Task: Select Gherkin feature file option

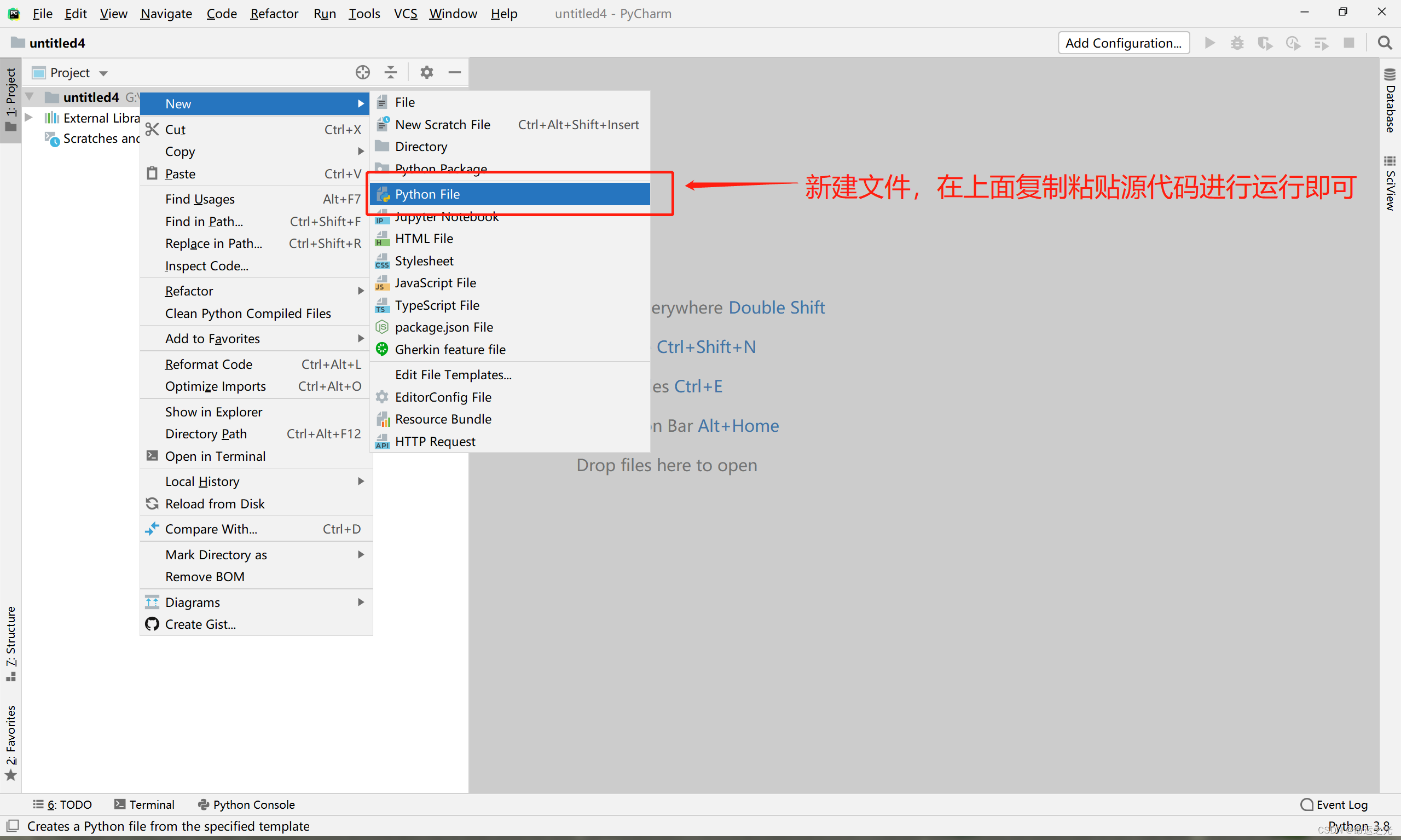Action: click(450, 349)
